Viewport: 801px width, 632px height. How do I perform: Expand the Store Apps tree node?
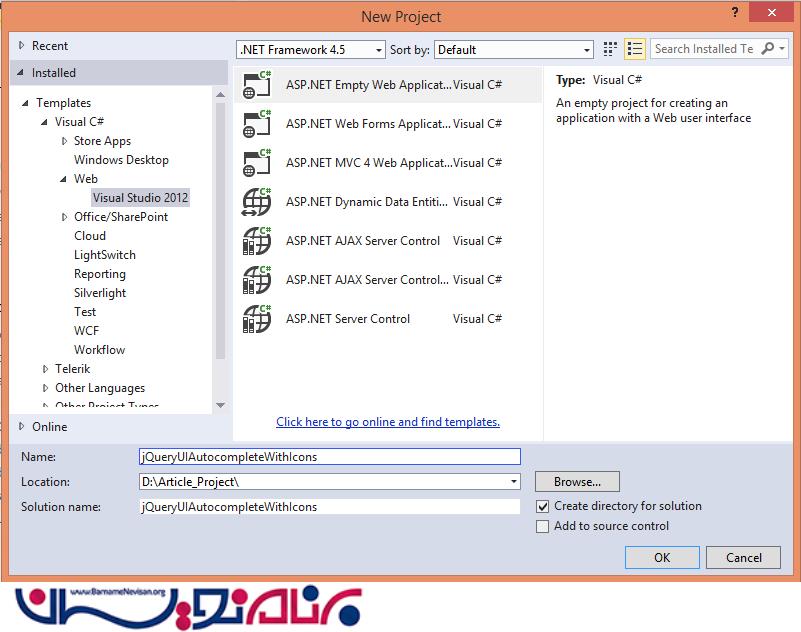click(x=64, y=142)
